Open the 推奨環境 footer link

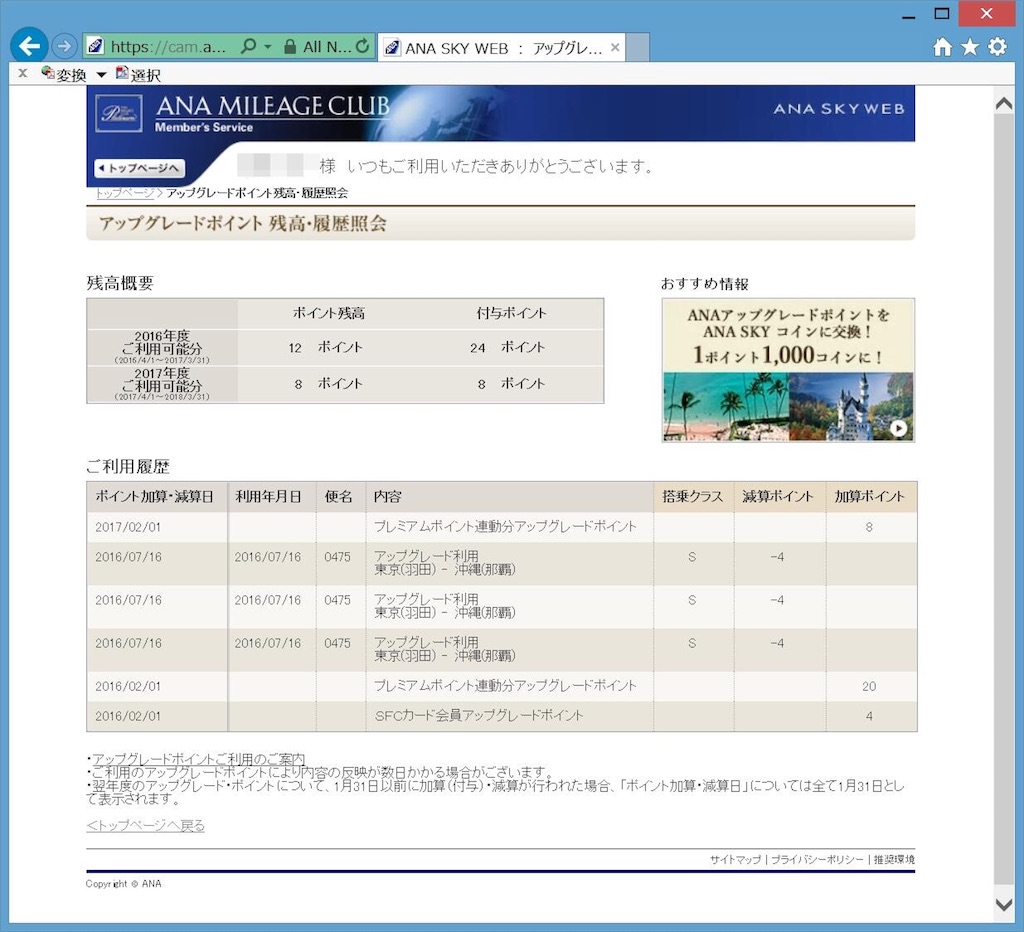click(894, 860)
